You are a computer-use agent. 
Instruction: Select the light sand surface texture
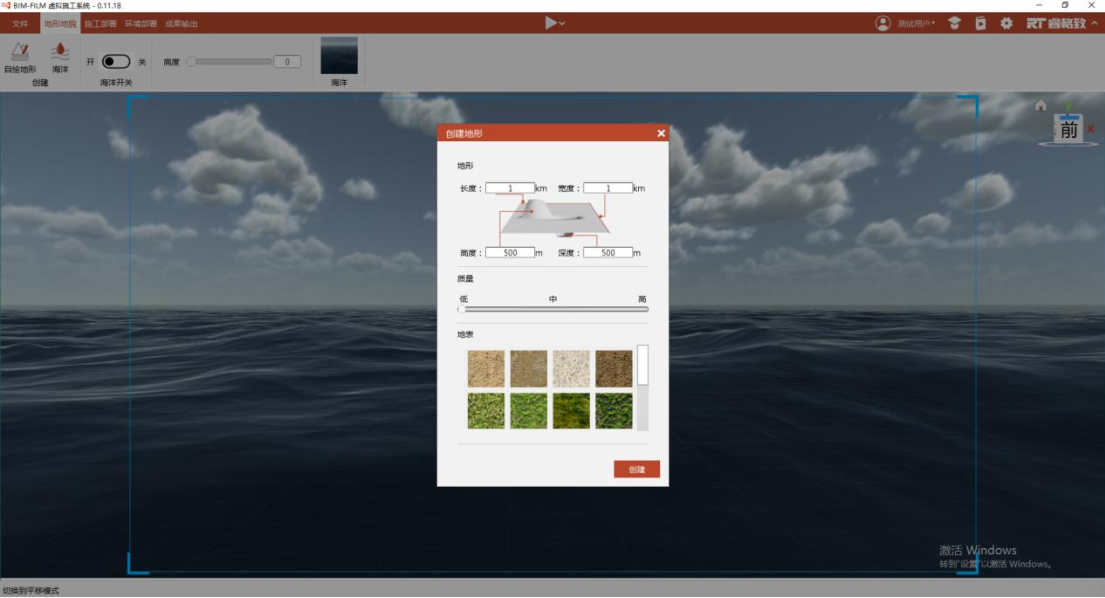(486, 368)
